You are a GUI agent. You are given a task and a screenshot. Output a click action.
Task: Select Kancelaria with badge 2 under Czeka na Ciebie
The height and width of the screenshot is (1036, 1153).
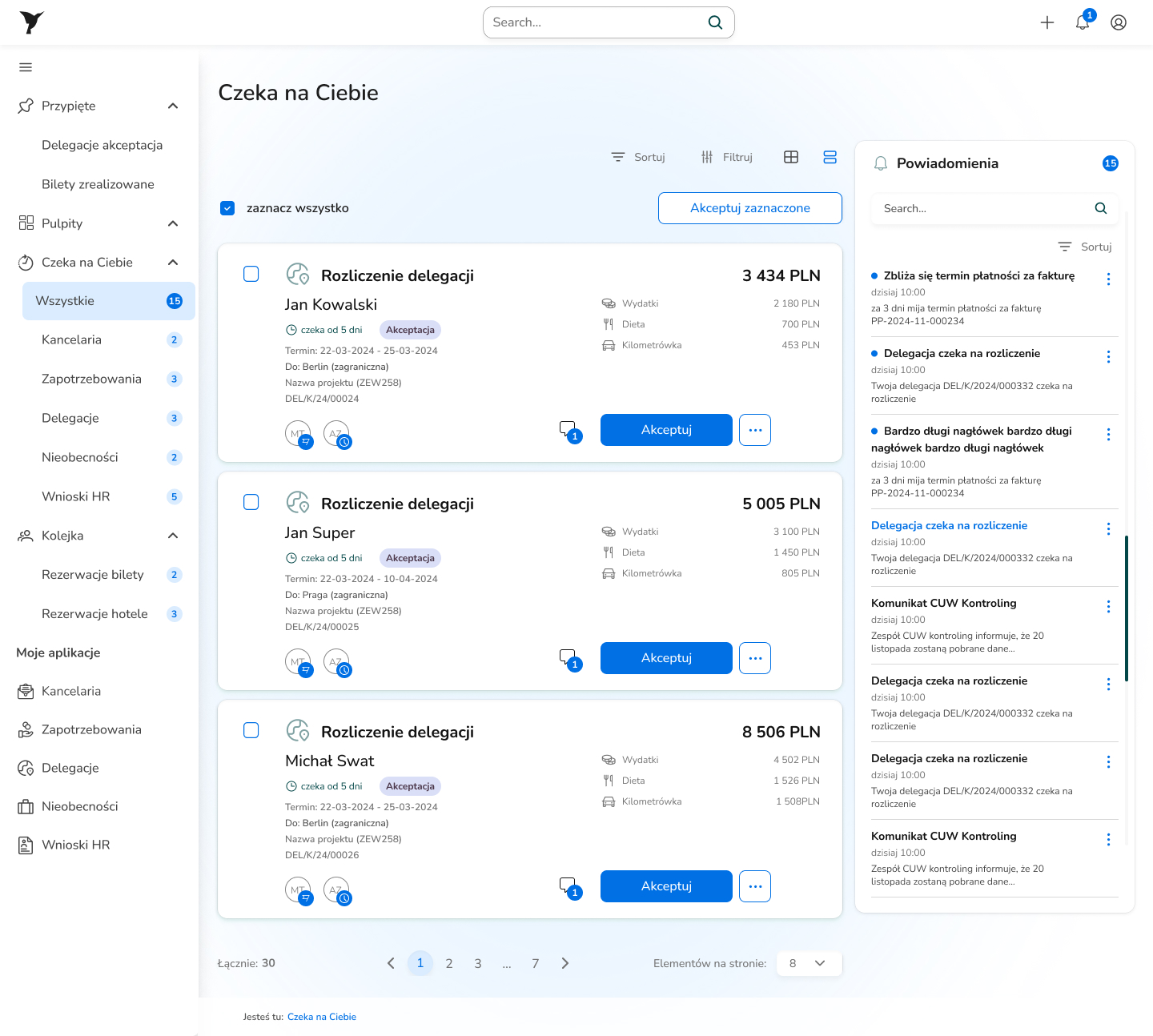[x=109, y=339]
